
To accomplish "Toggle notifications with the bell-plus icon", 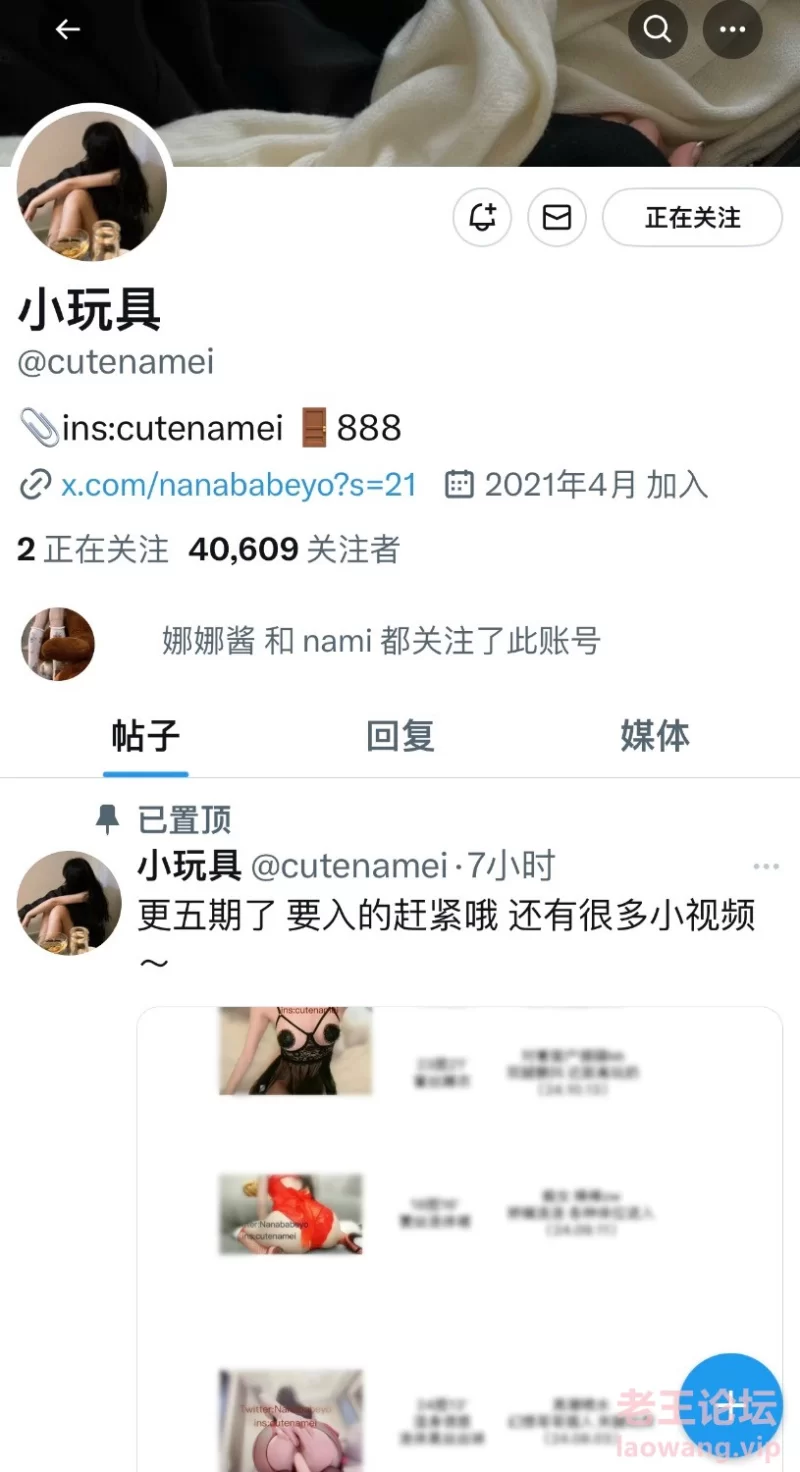I will 482,217.
